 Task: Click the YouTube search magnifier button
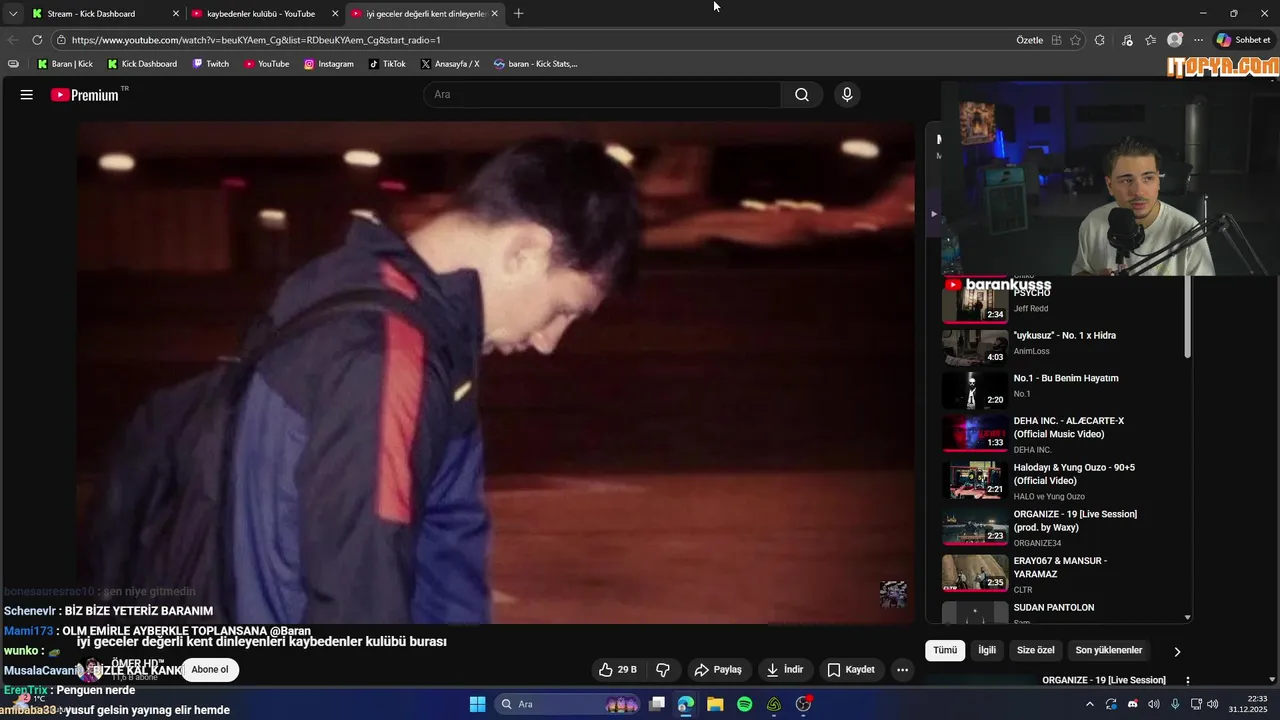pyautogui.click(x=802, y=95)
